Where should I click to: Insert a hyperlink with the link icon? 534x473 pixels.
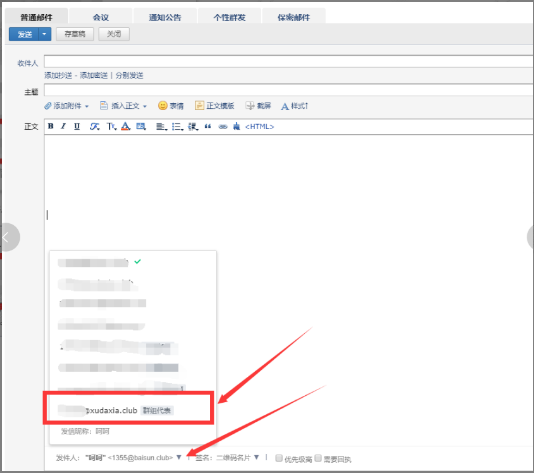tap(223, 127)
